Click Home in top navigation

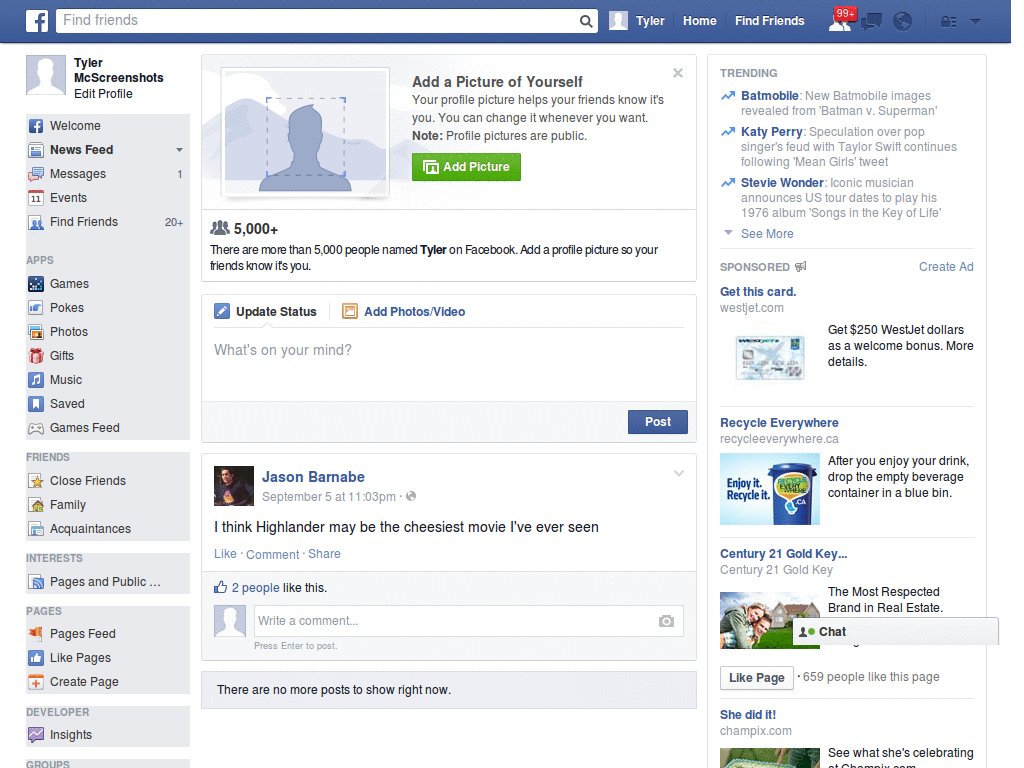(699, 21)
